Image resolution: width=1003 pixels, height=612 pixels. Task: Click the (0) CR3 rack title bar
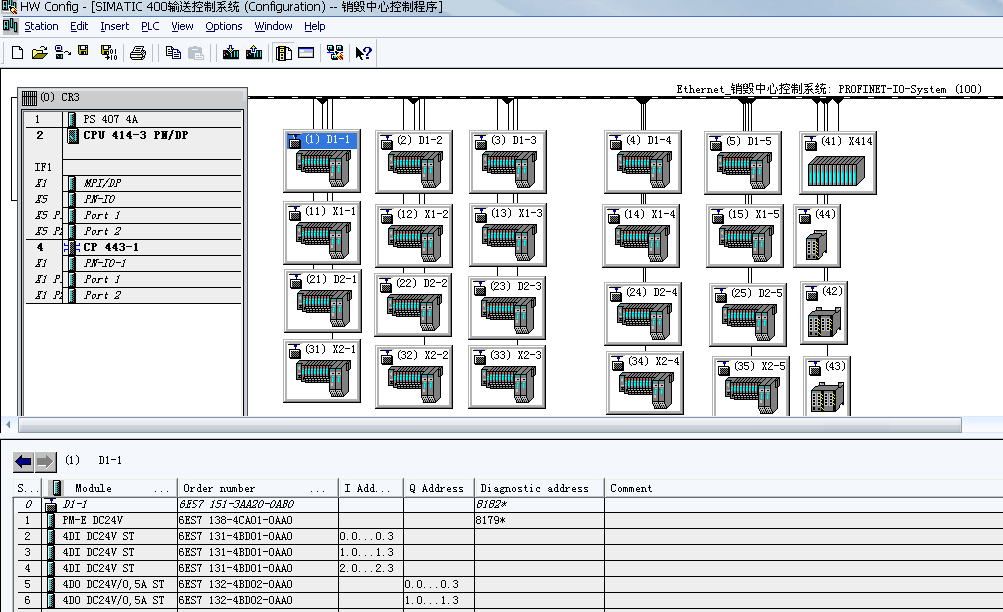[132, 97]
